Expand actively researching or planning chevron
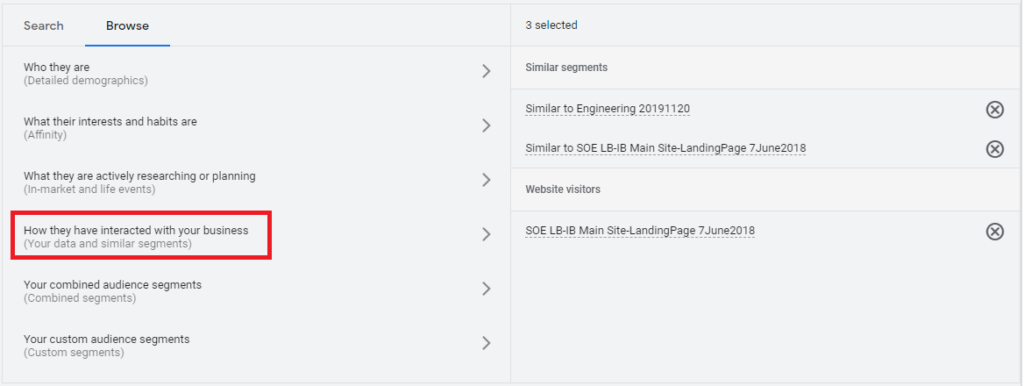 [486, 180]
